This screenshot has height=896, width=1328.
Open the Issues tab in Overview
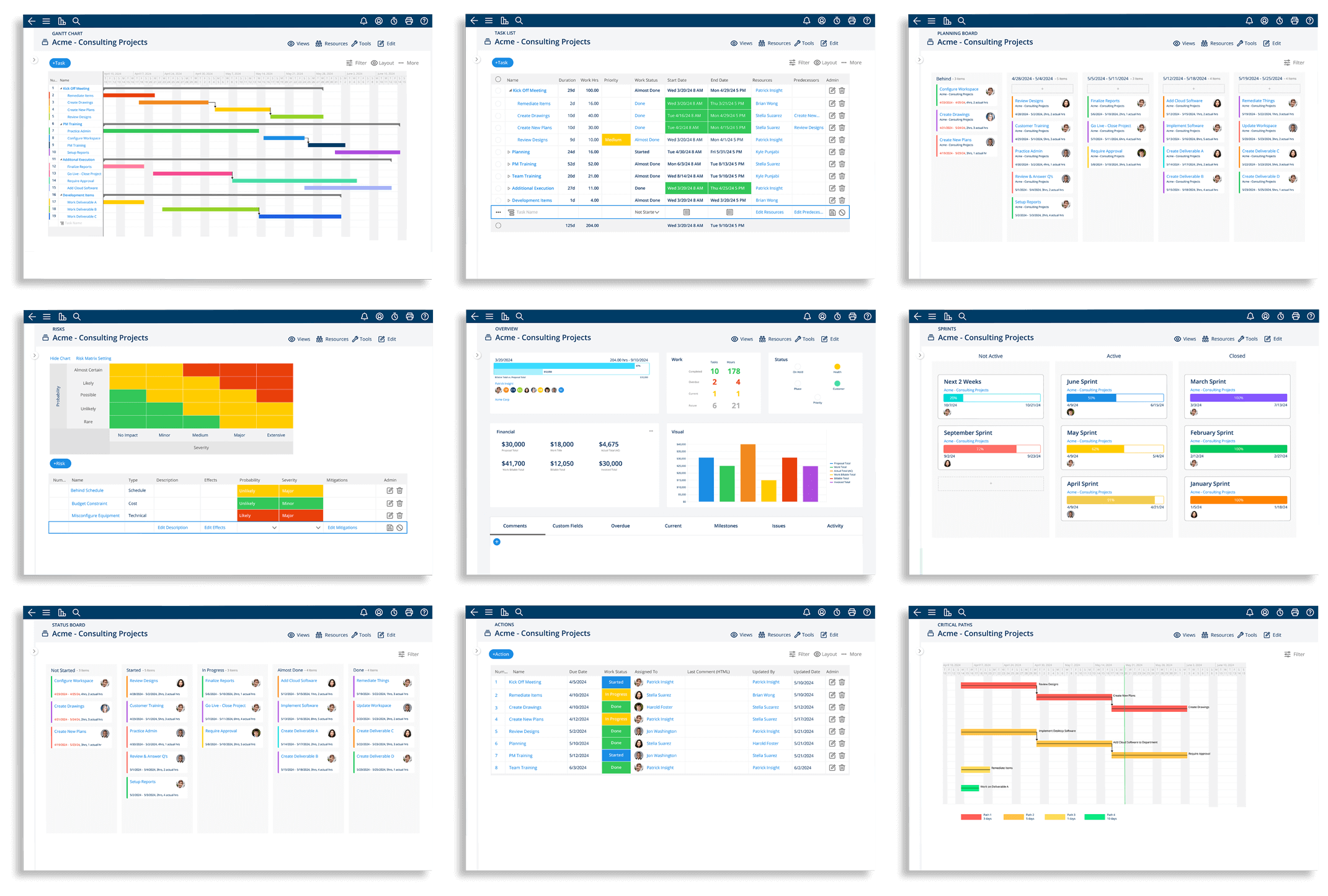coord(778,526)
